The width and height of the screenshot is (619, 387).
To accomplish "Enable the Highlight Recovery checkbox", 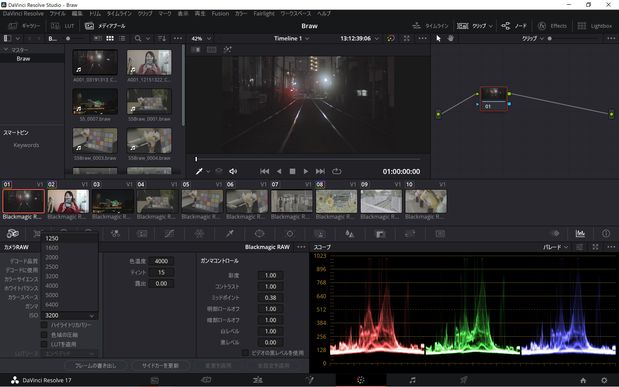I will click(x=44, y=325).
